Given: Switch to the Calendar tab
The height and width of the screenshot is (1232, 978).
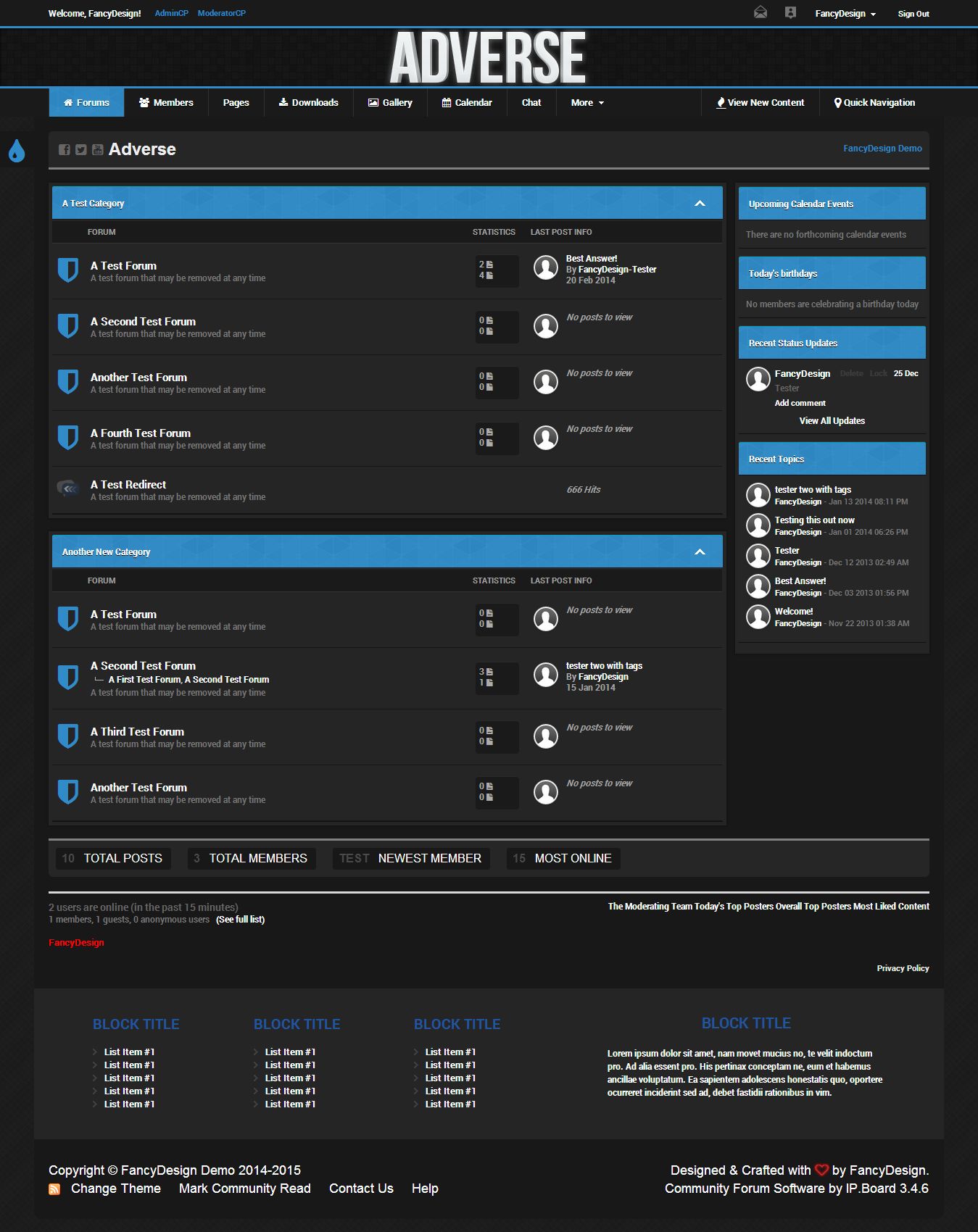Looking at the screenshot, I should 467,103.
